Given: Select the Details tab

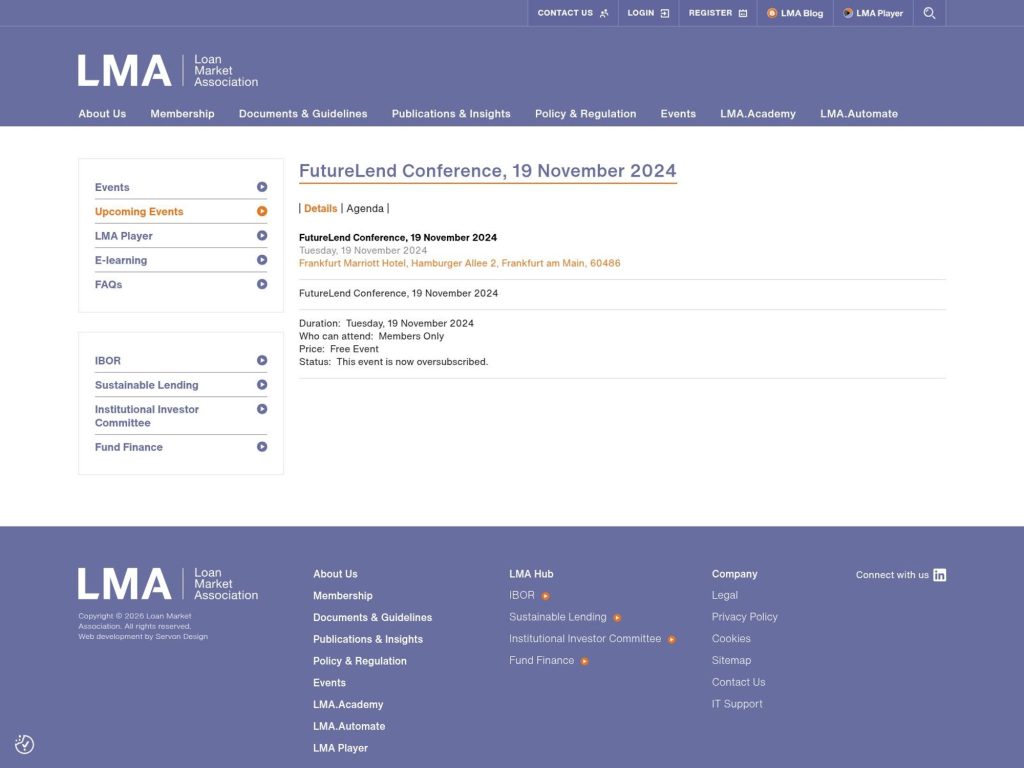Looking at the screenshot, I should (x=320, y=209).
